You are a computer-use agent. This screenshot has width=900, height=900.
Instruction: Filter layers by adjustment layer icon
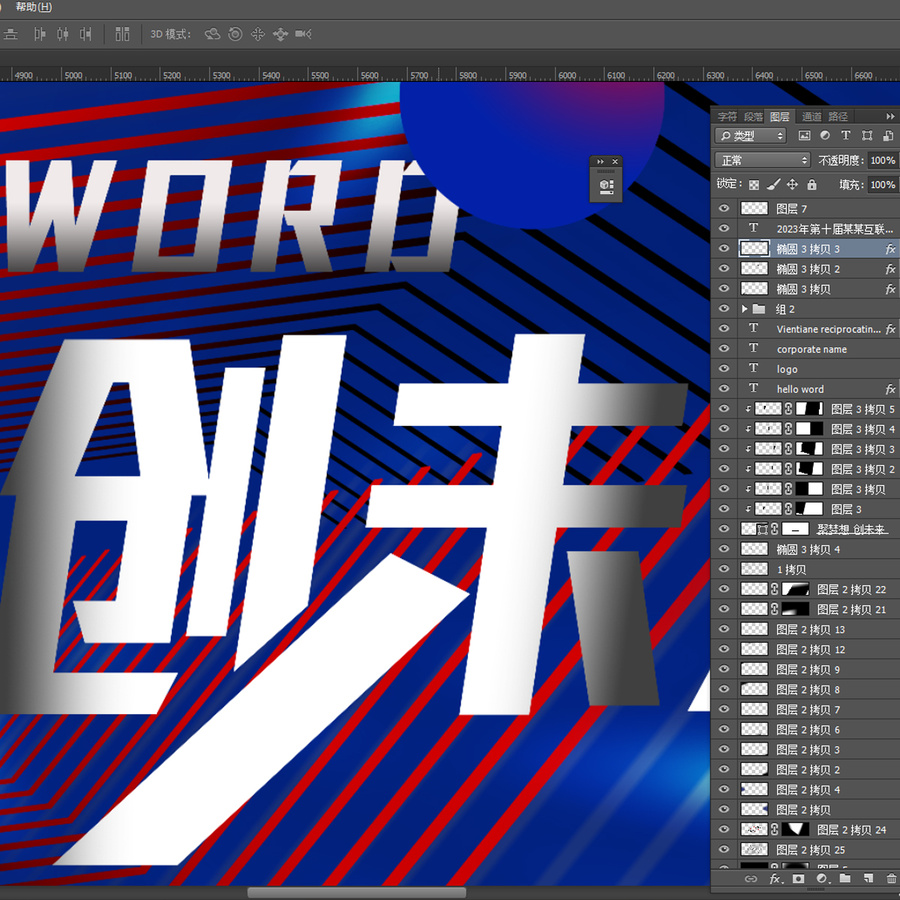(x=825, y=135)
